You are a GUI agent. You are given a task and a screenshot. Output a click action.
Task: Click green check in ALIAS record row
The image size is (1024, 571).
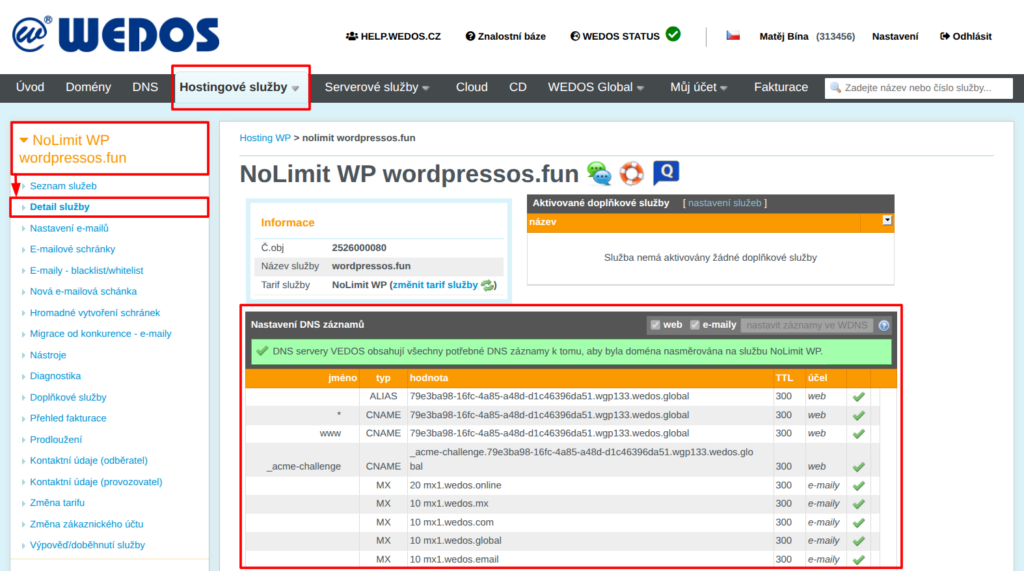[x=859, y=397]
